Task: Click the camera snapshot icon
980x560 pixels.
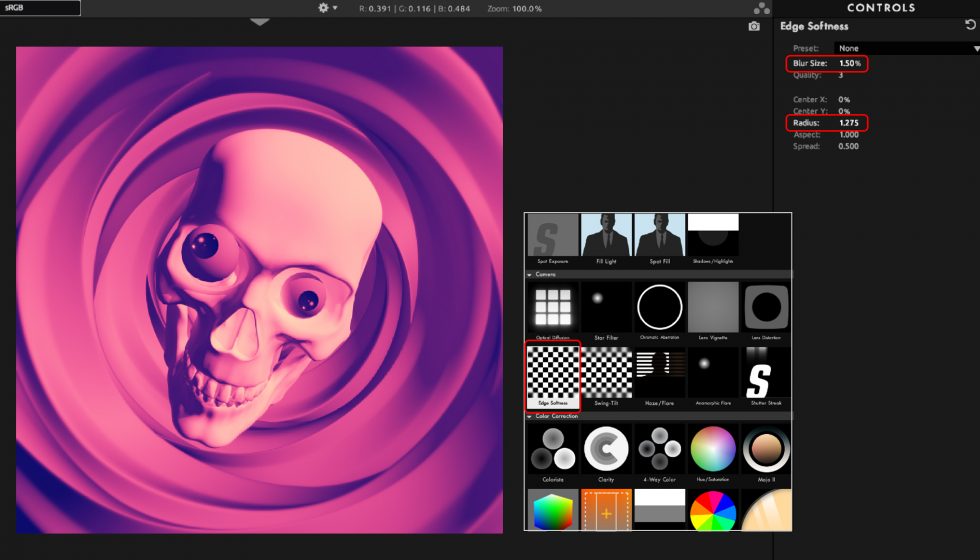Action: [x=754, y=26]
